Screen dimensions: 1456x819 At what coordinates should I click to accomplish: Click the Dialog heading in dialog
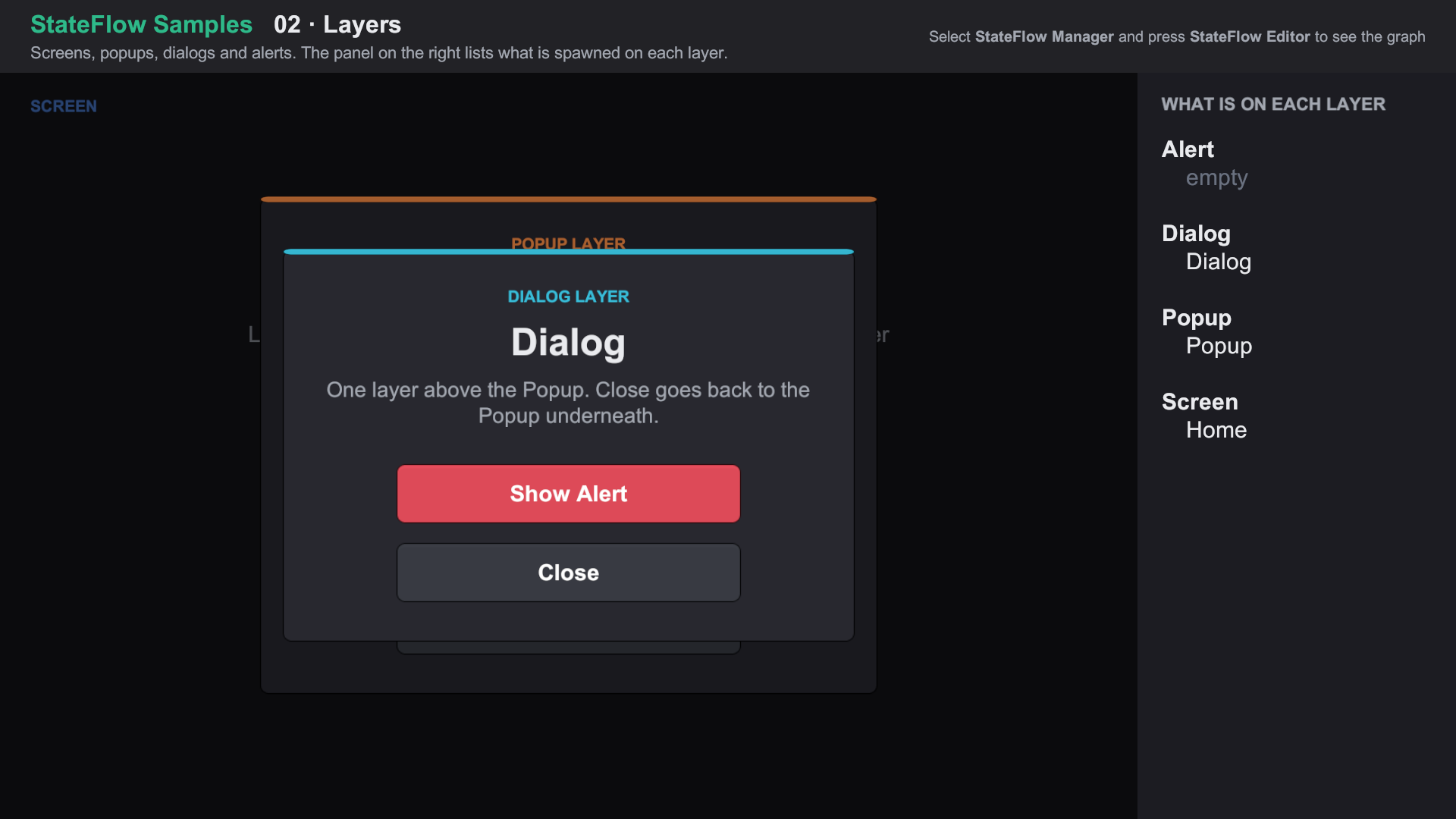(x=568, y=342)
